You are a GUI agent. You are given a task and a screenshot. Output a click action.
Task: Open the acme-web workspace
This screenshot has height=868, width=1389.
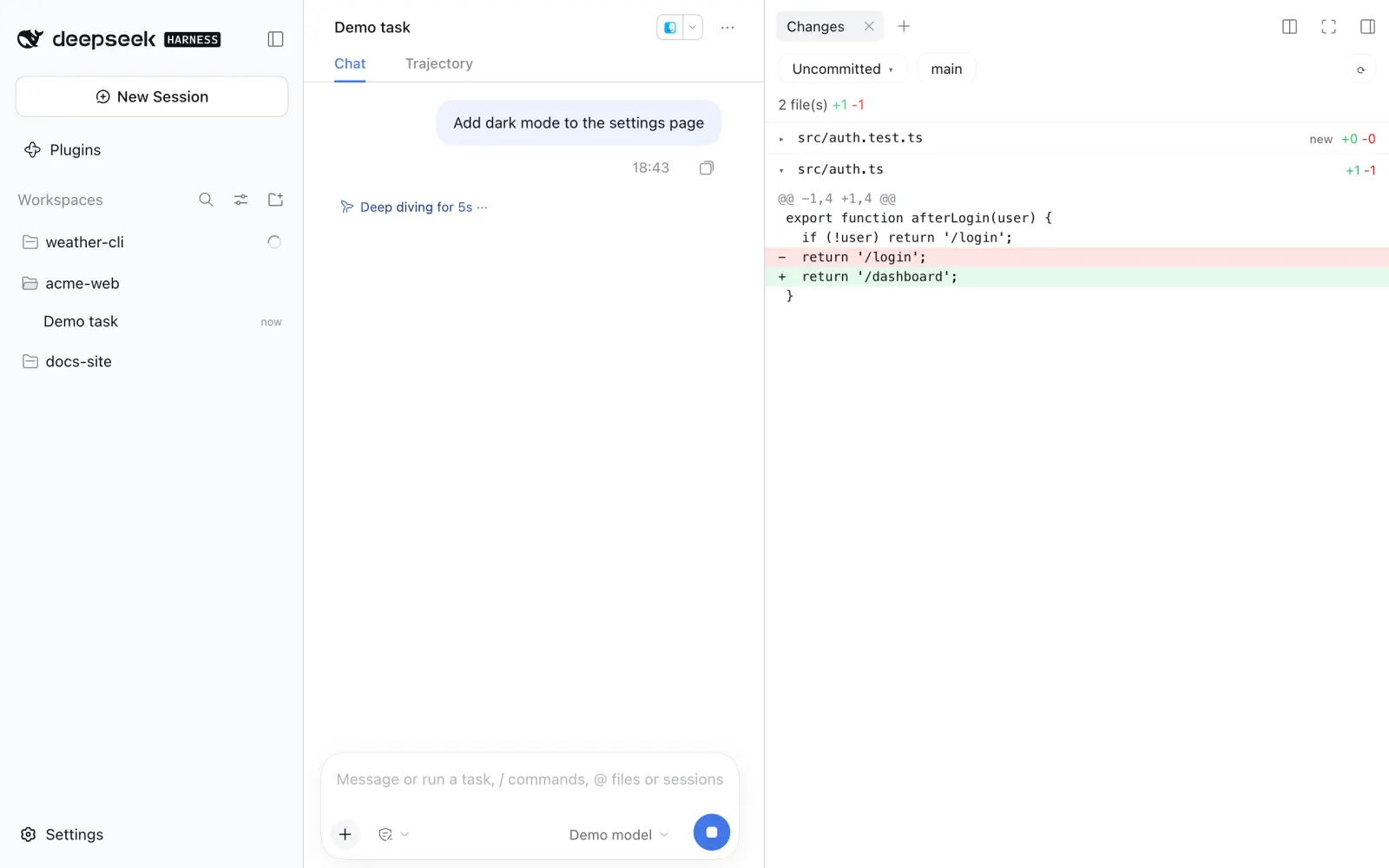pos(152,283)
